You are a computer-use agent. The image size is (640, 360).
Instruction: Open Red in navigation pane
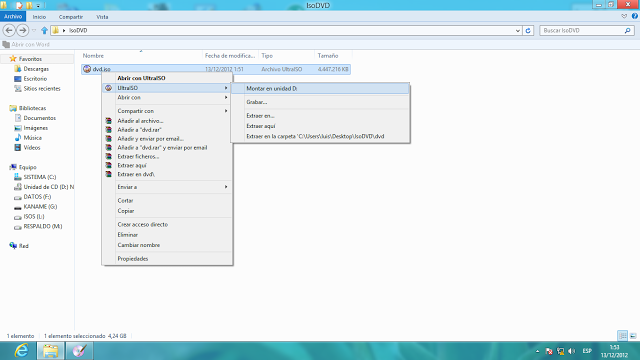(23, 246)
